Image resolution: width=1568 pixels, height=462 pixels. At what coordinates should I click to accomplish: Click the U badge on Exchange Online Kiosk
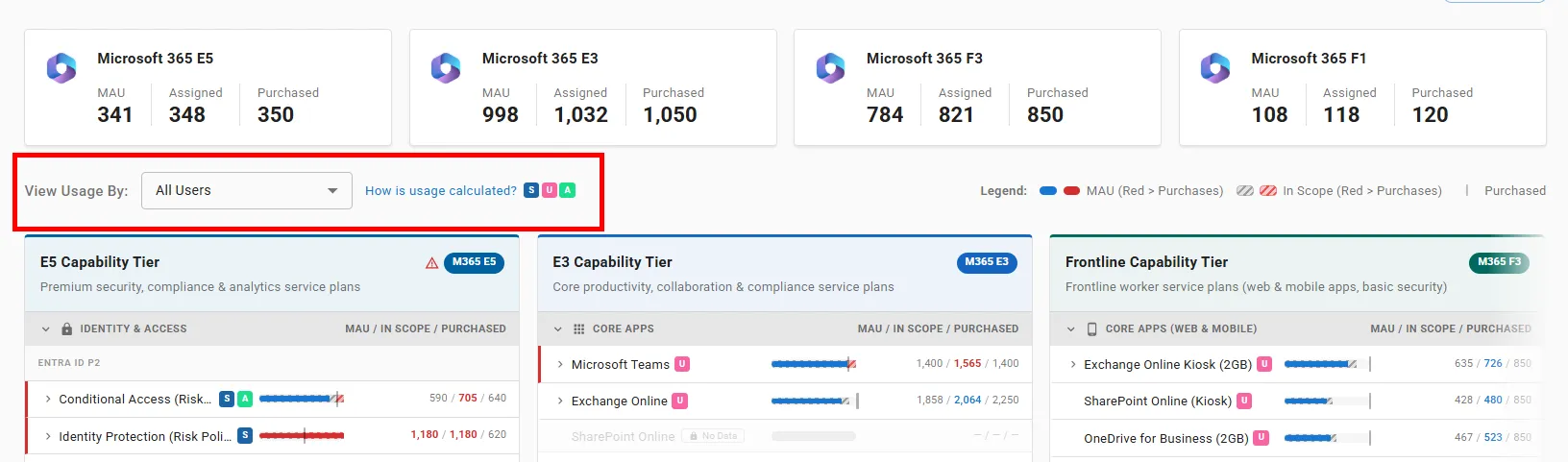click(x=1264, y=364)
